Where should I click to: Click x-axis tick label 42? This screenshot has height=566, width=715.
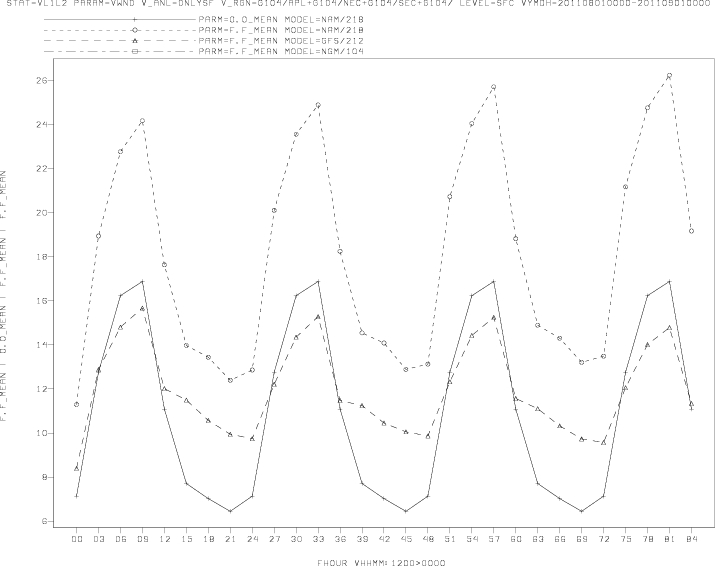pyautogui.click(x=384, y=539)
